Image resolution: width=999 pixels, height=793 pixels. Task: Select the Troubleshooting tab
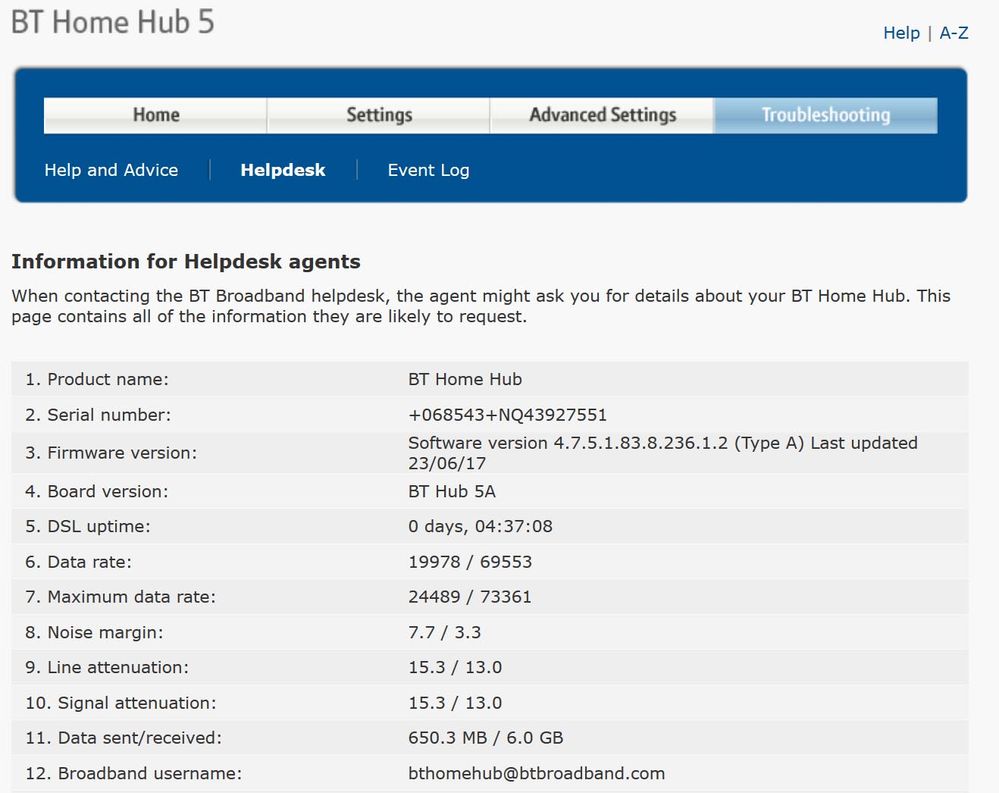pyautogui.click(x=826, y=115)
